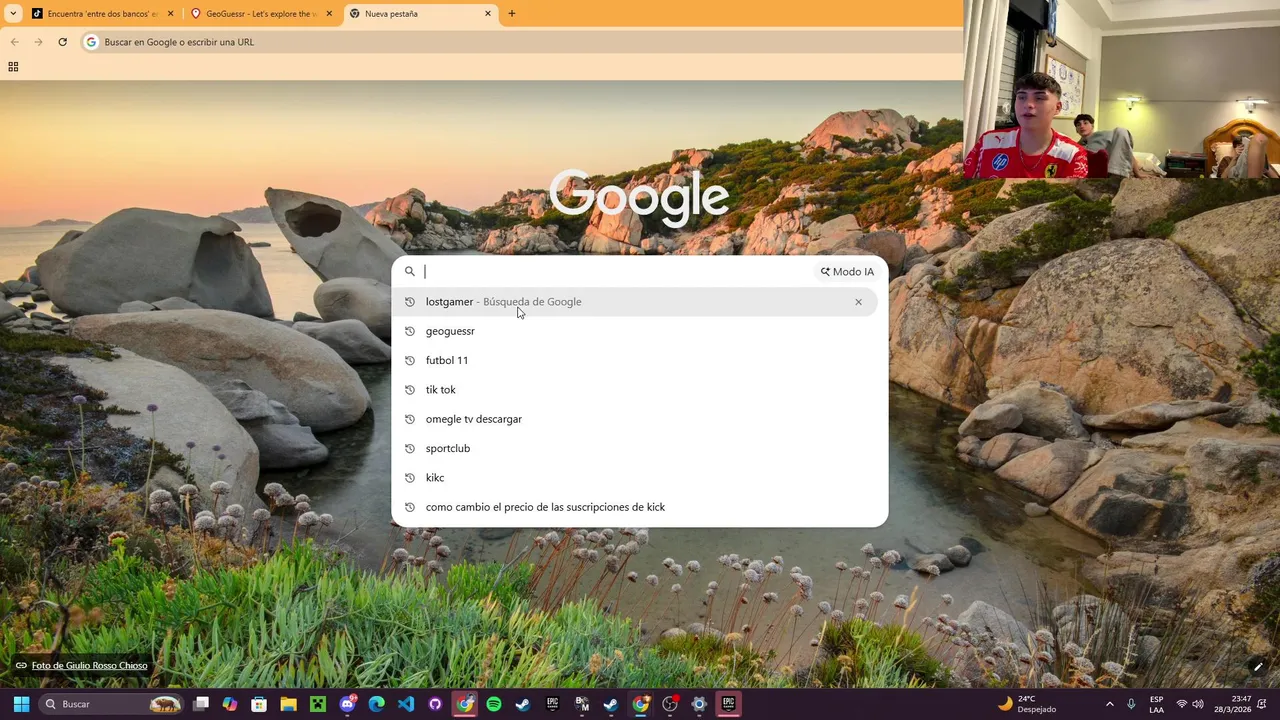Click the Google logo doodle
The image size is (1280, 720).
point(639,196)
